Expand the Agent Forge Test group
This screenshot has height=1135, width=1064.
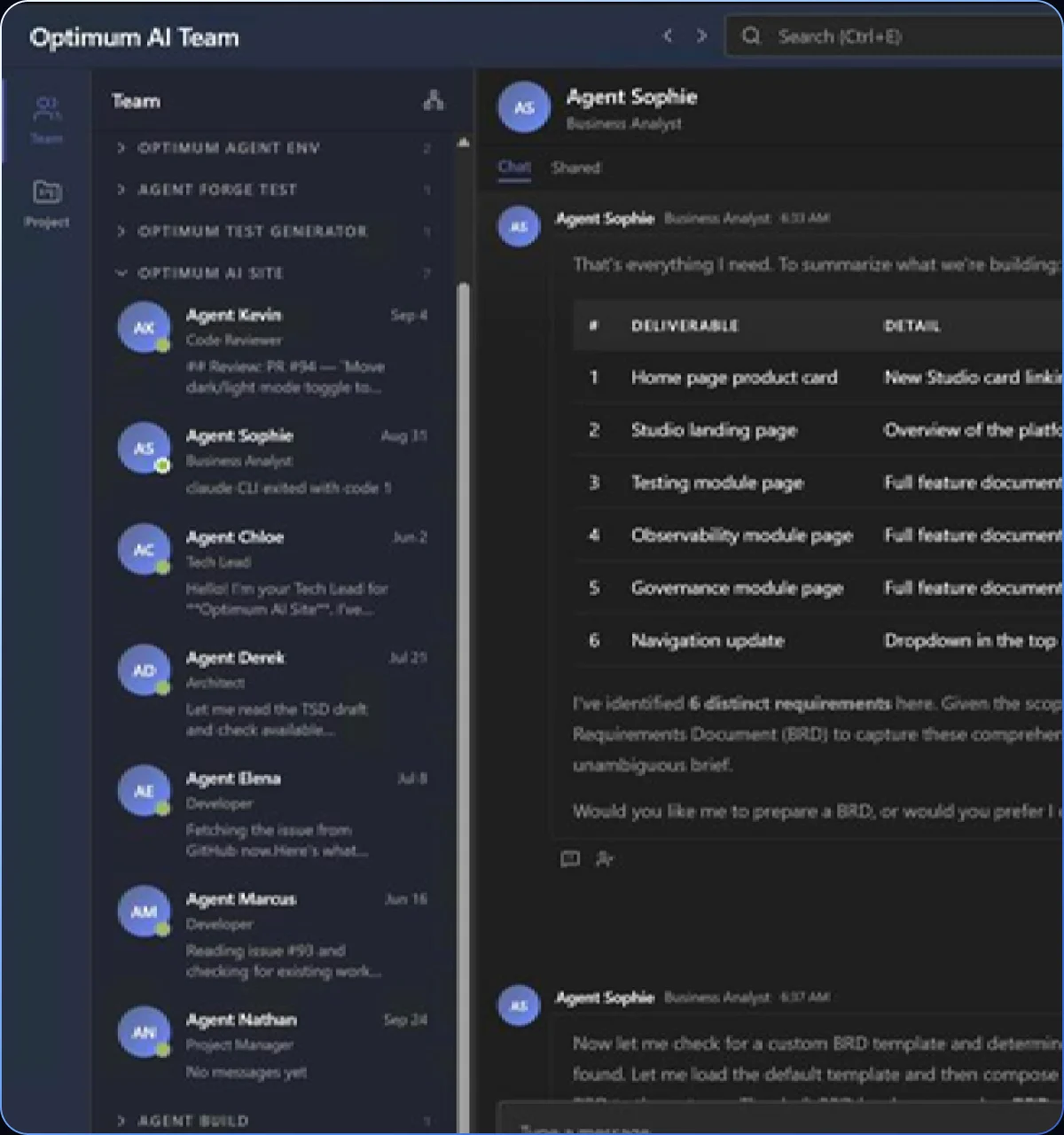point(275,190)
